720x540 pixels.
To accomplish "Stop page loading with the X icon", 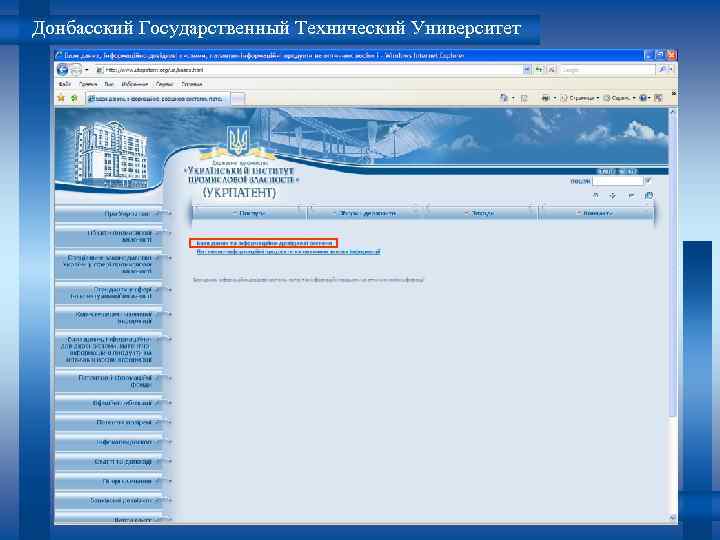I will click(551, 70).
